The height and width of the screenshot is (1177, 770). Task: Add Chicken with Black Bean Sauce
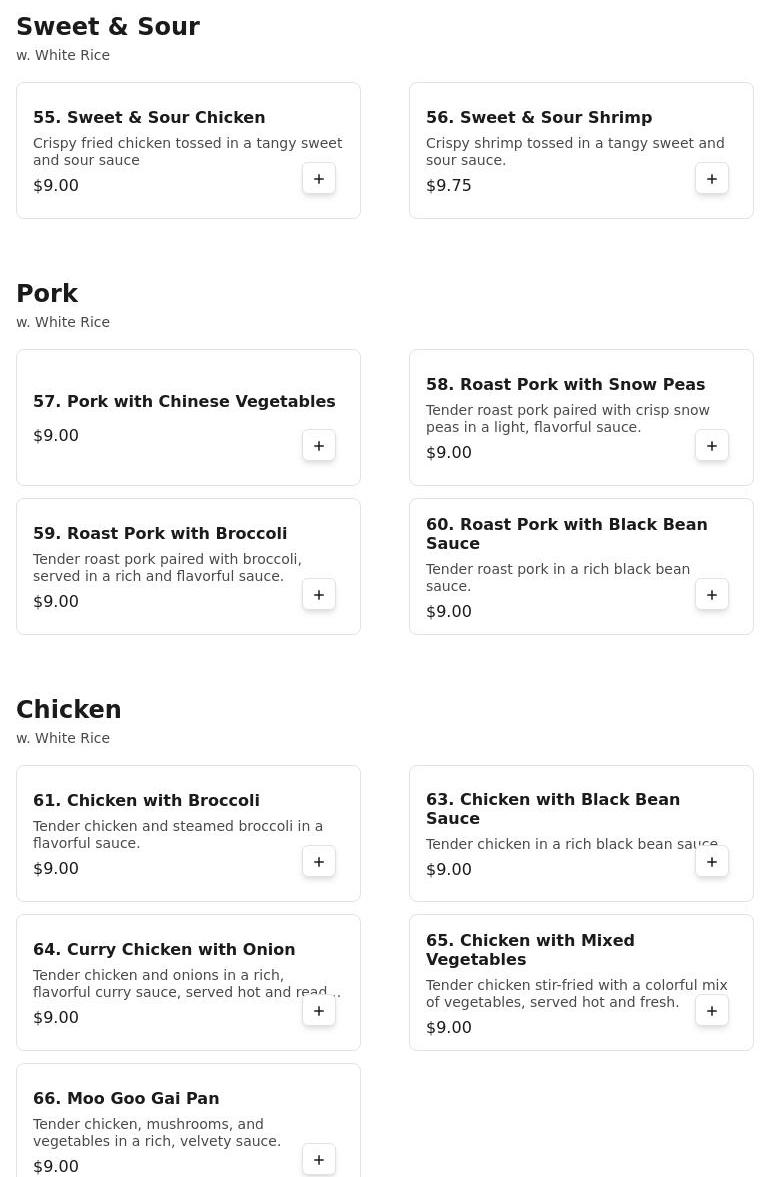click(712, 862)
